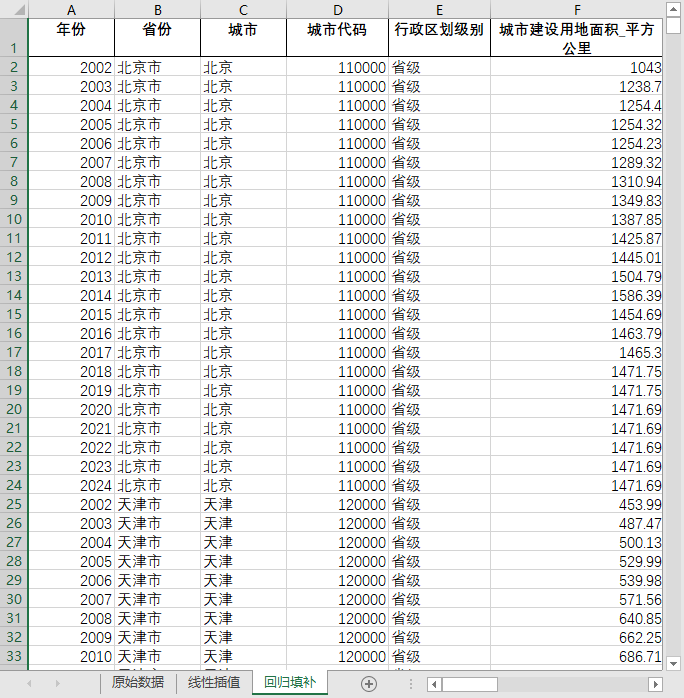
Task: Select the 回归填补 sheet tab
Action: pyautogui.click(x=290, y=682)
